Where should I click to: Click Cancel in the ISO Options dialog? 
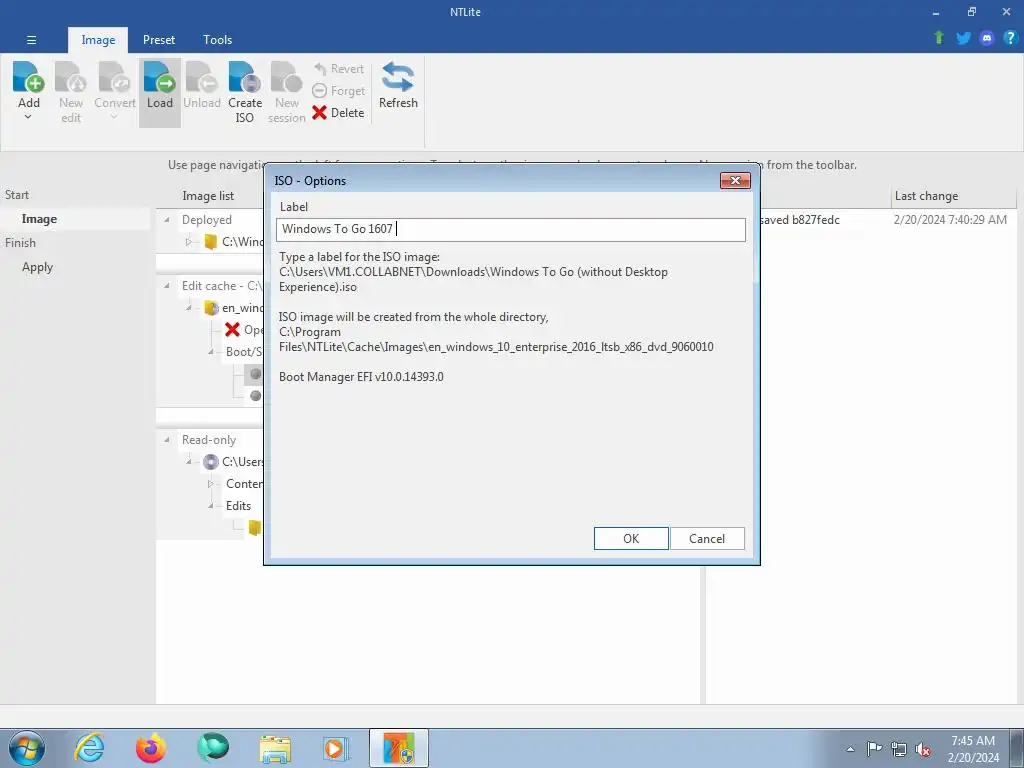tap(707, 539)
